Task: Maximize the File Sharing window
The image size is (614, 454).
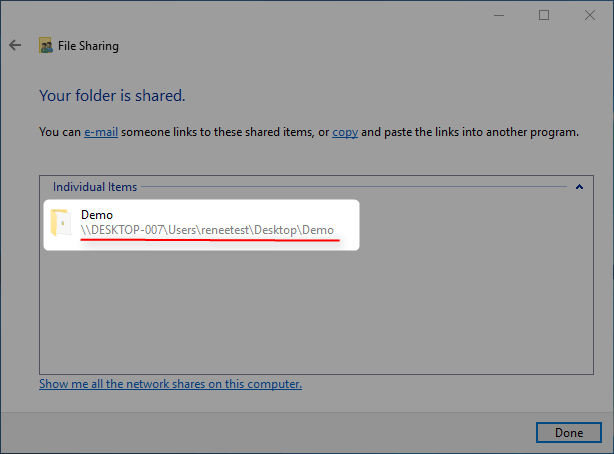Action: (x=544, y=15)
